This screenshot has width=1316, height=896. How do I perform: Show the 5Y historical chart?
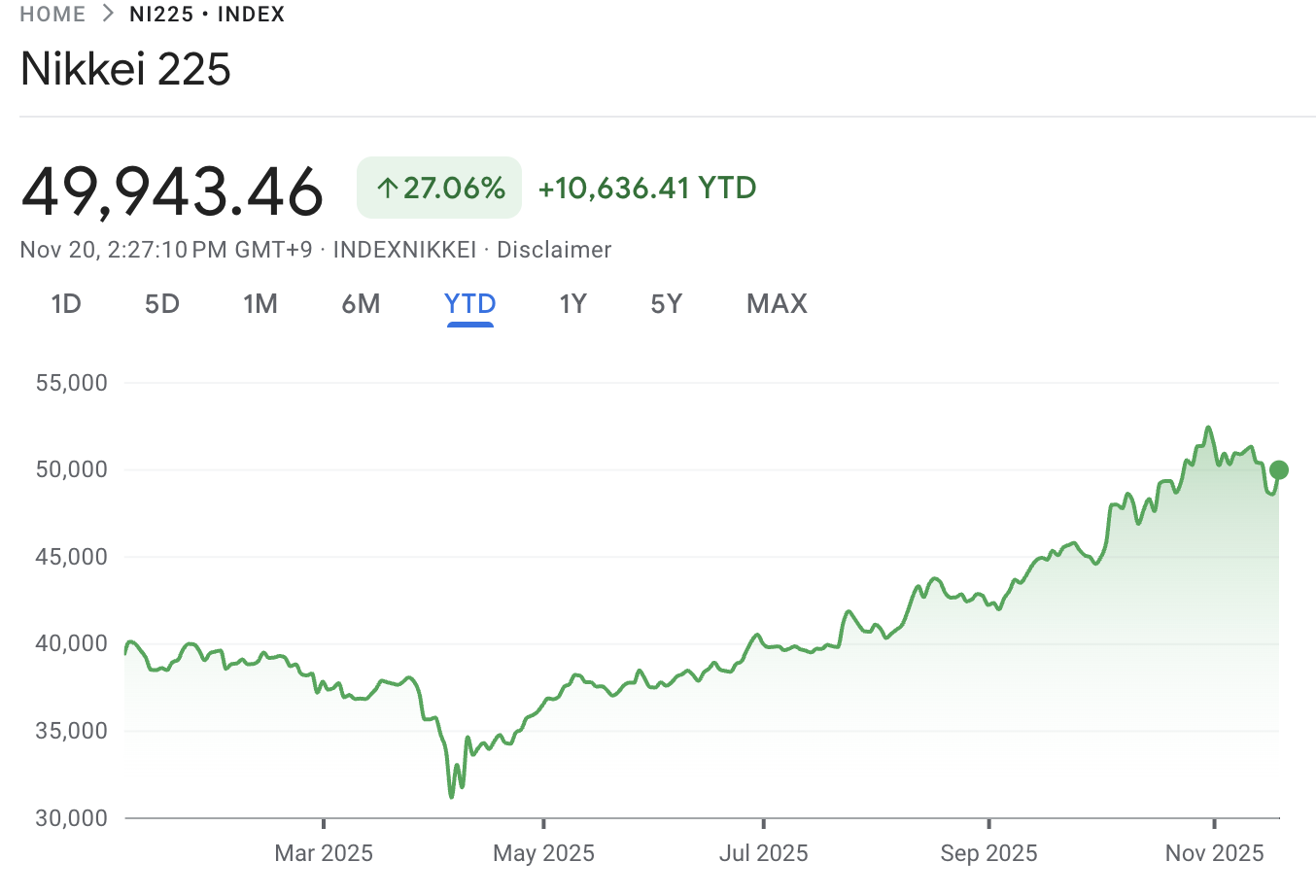[667, 303]
